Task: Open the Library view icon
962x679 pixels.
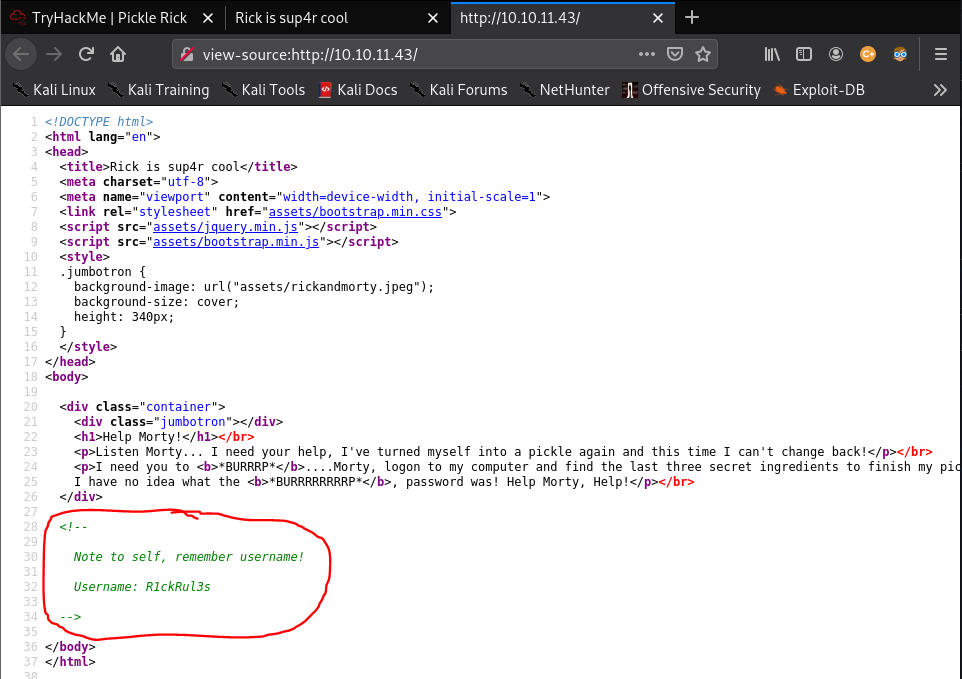Action: [772, 55]
